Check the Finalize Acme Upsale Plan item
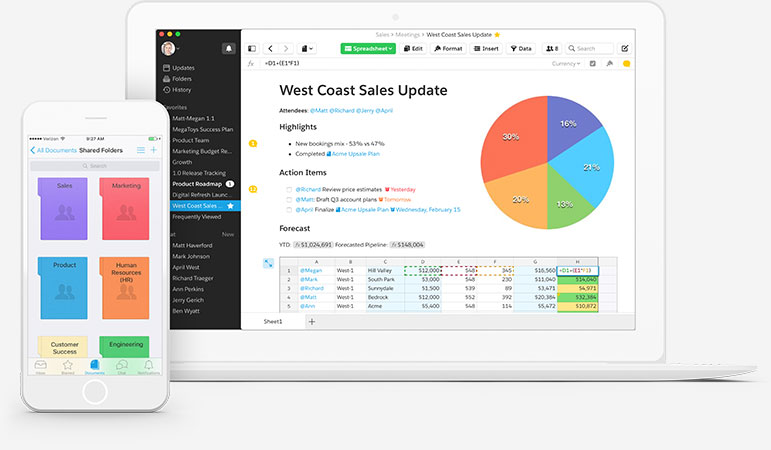The width and height of the screenshot is (771, 450). (289, 210)
